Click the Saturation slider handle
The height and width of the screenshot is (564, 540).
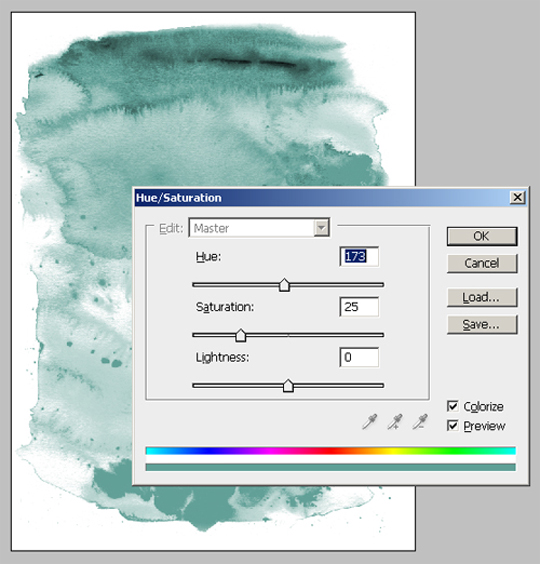pos(240,335)
